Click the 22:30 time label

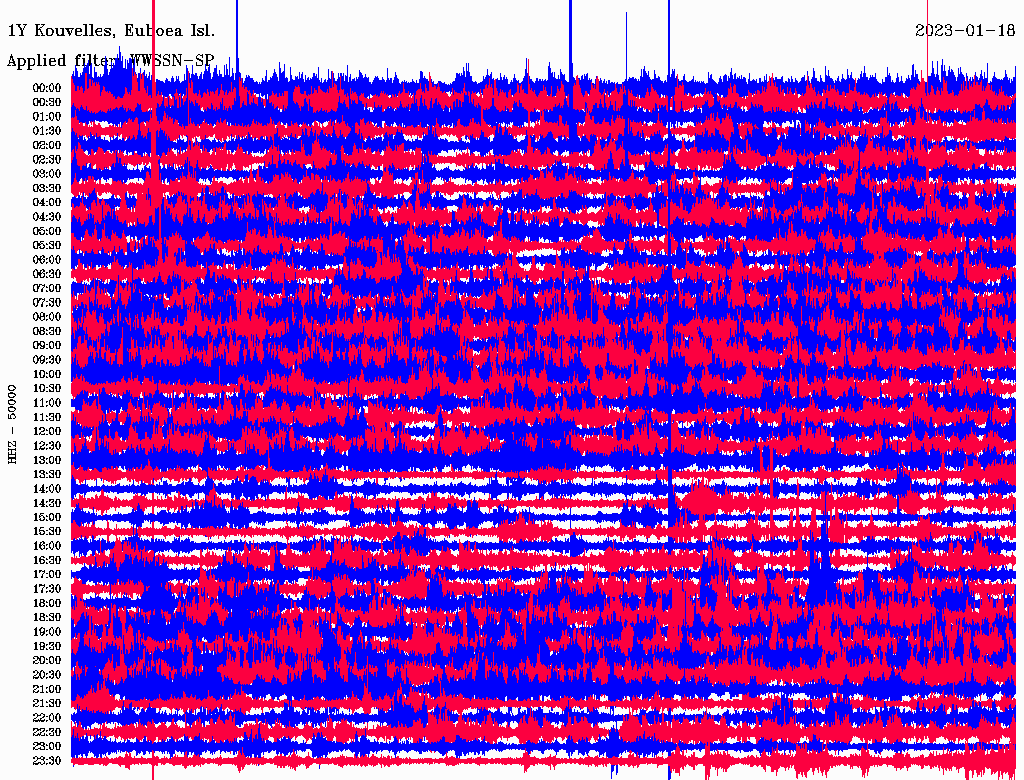[x=47, y=732]
